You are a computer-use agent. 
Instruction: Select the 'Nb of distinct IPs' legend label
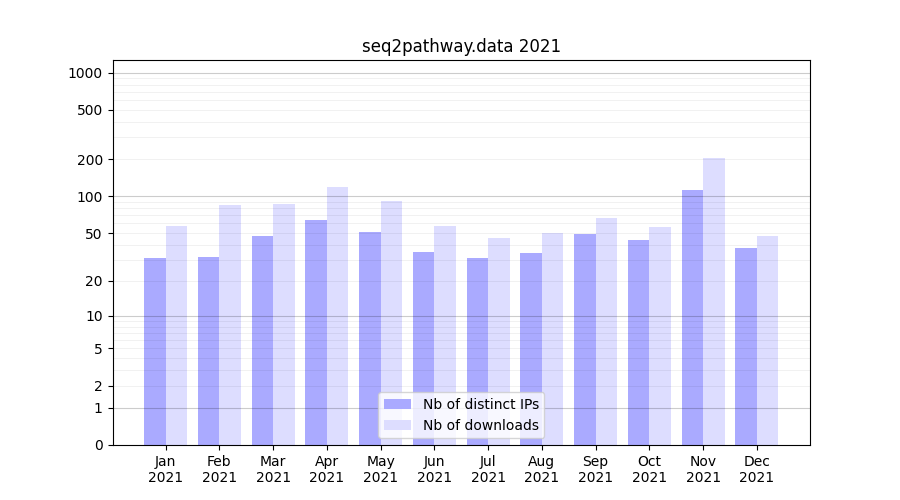480,404
